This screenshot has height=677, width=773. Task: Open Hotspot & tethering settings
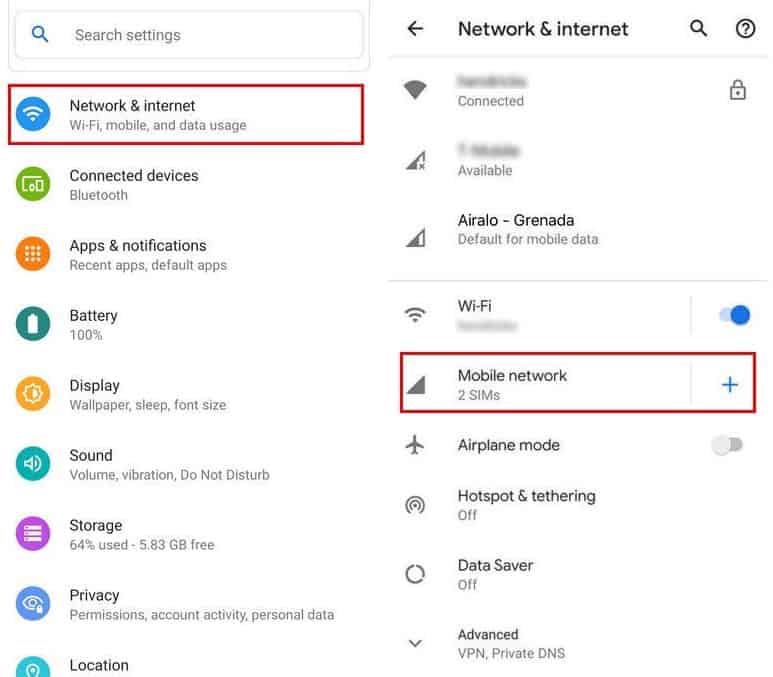click(x=526, y=504)
